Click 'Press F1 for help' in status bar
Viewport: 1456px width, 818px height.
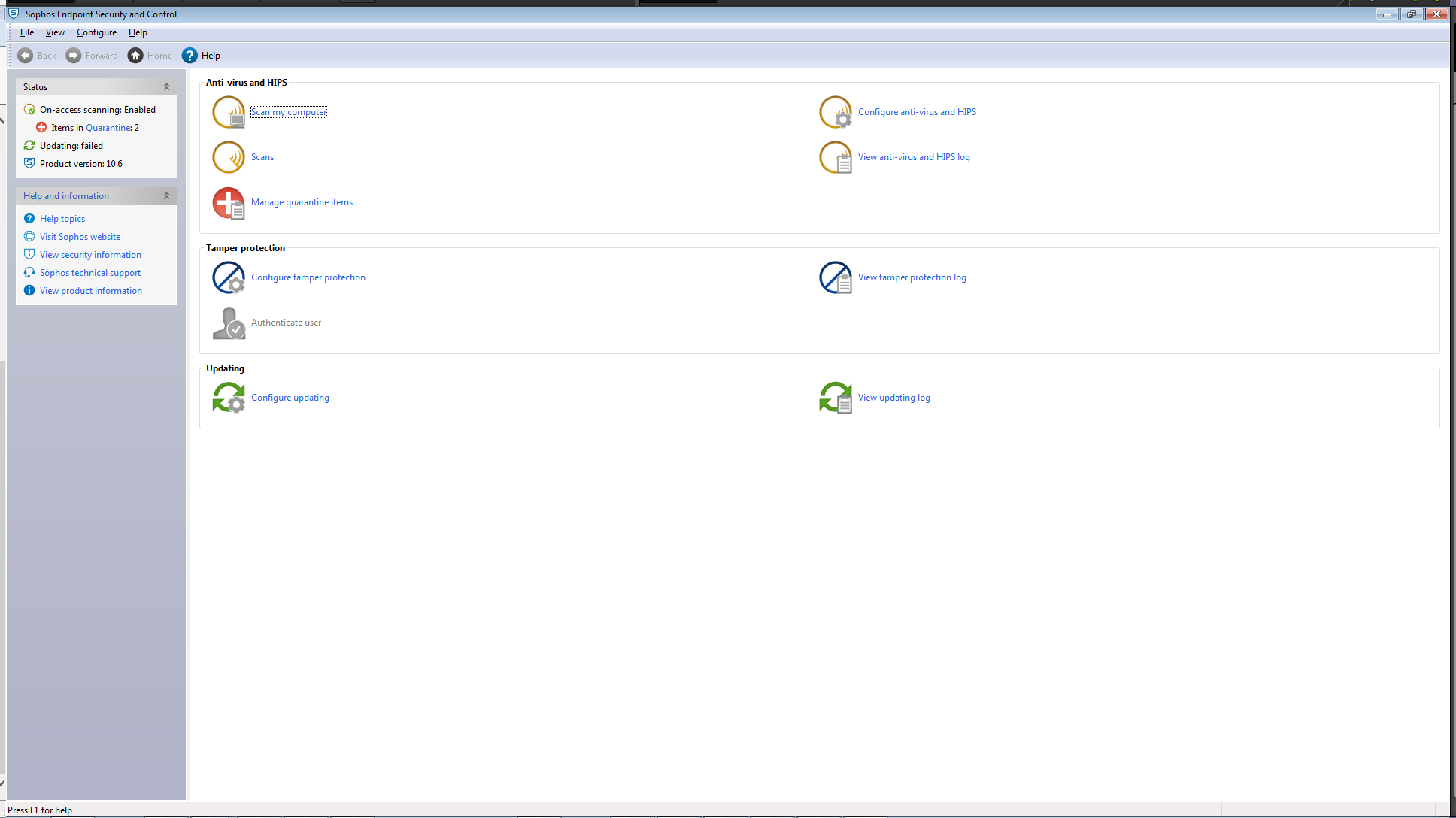[40, 810]
